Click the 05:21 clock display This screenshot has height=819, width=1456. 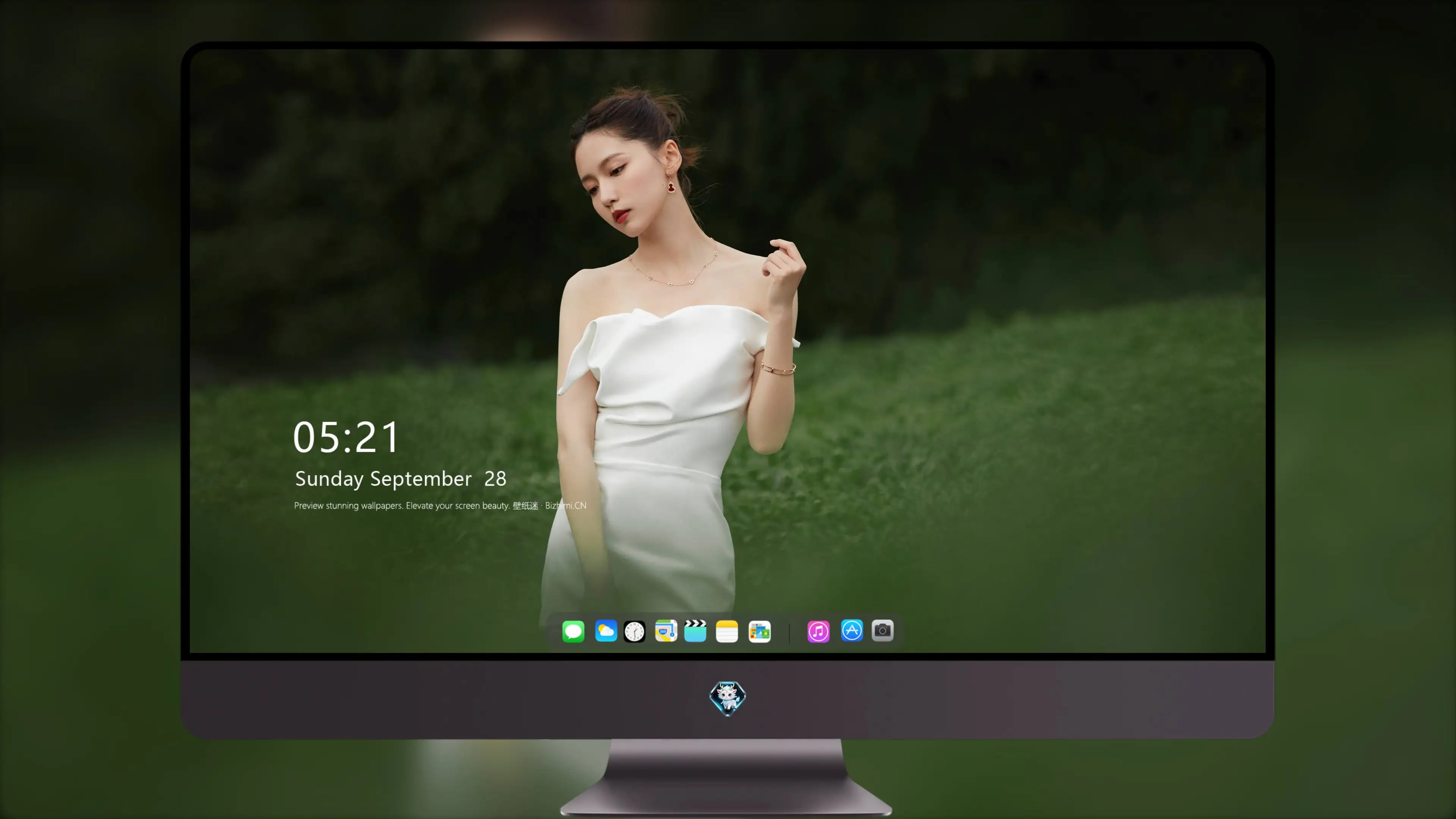click(x=346, y=438)
